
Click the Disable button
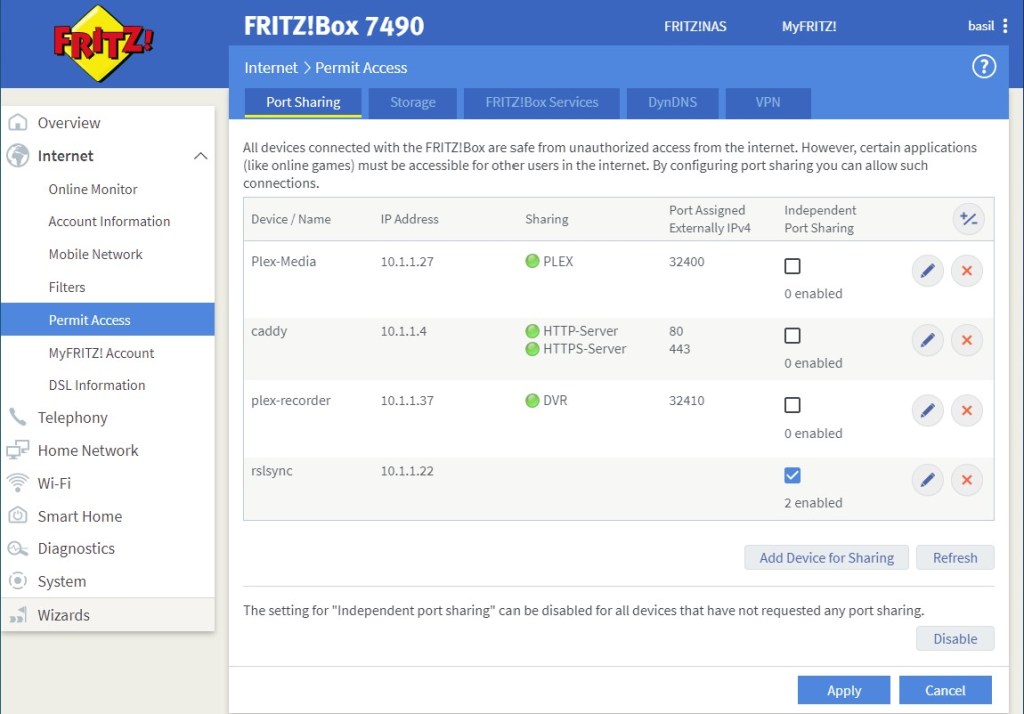955,639
